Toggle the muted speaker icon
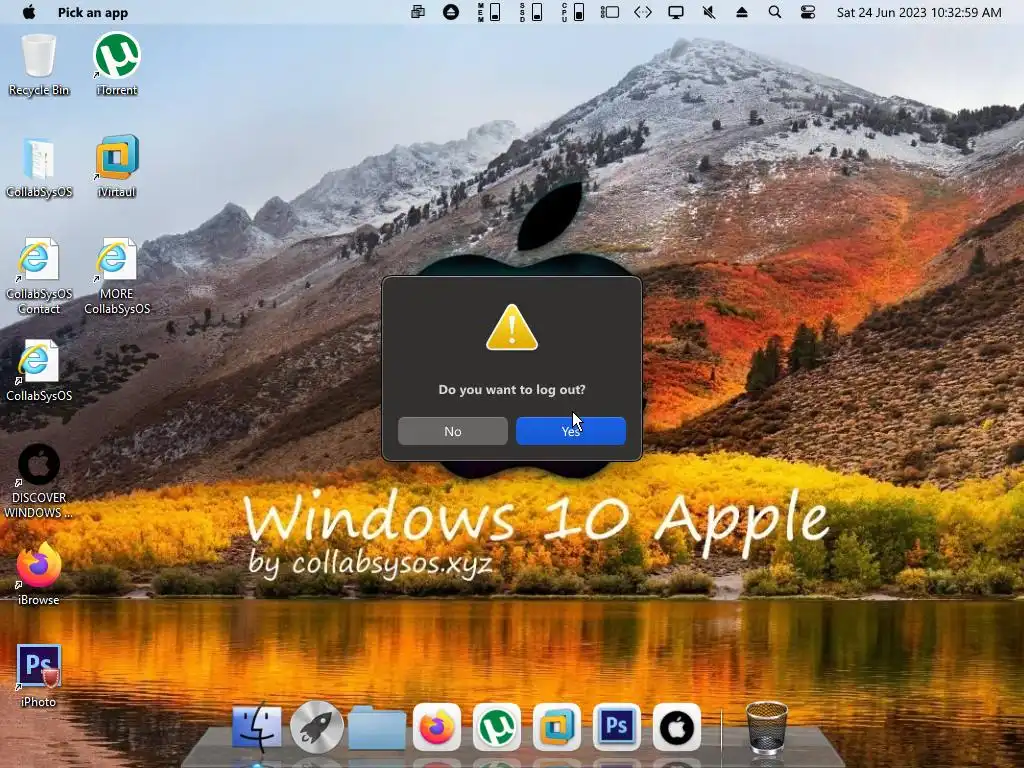This screenshot has height=768, width=1024. [x=709, y=12]
